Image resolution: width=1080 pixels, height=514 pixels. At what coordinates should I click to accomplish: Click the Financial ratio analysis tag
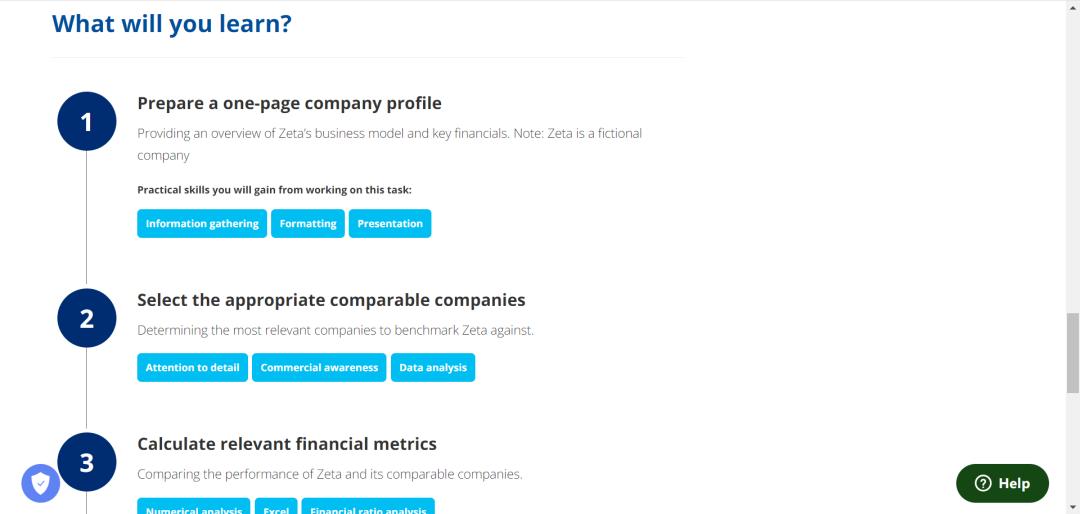[x=368, y=508]
